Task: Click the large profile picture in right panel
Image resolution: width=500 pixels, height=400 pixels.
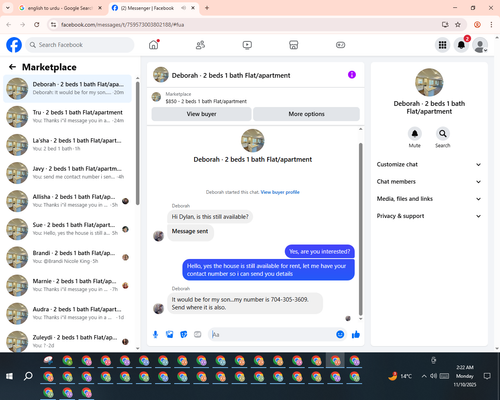Action: point(429,82)
